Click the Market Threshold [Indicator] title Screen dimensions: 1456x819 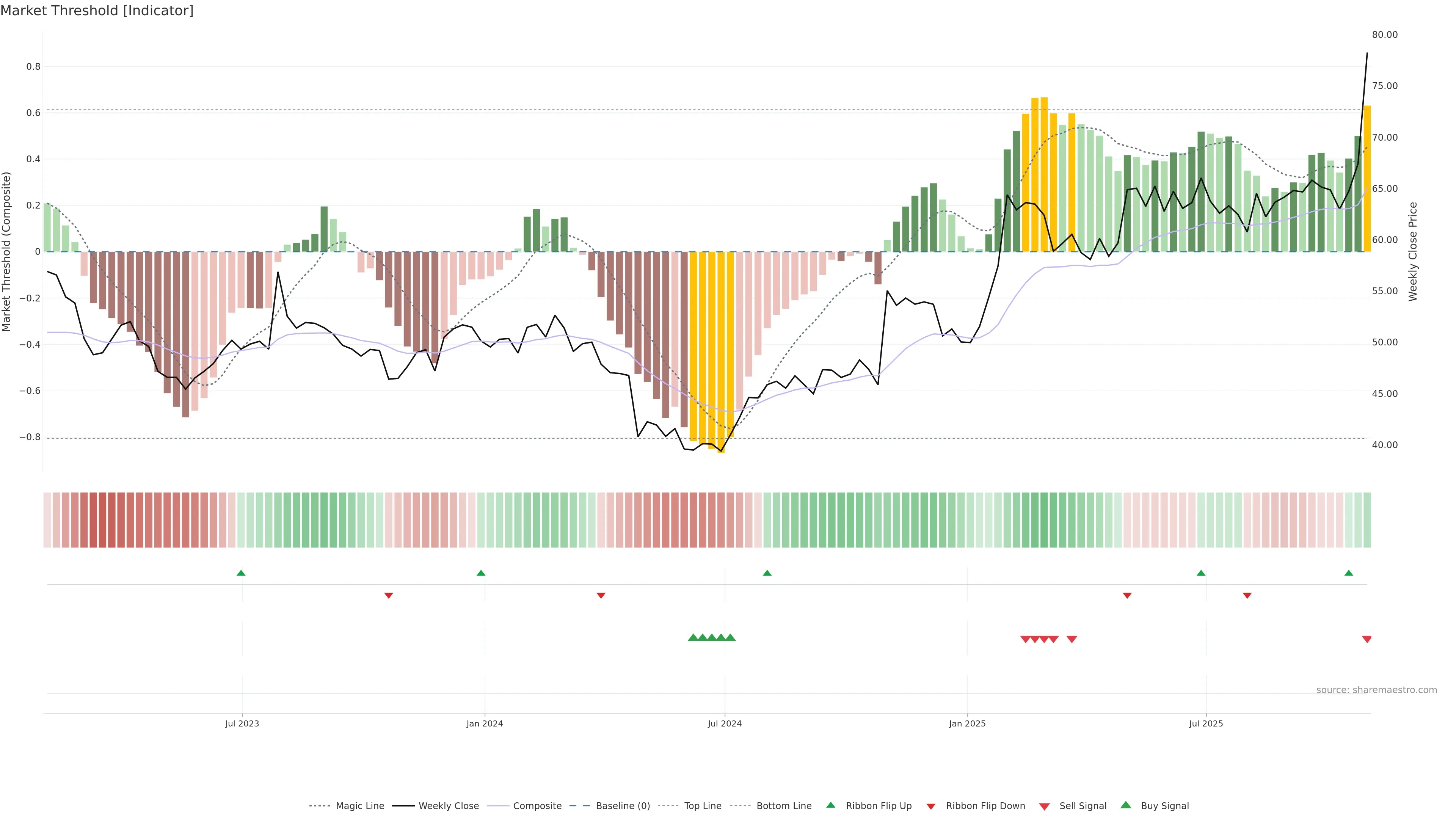97,11
